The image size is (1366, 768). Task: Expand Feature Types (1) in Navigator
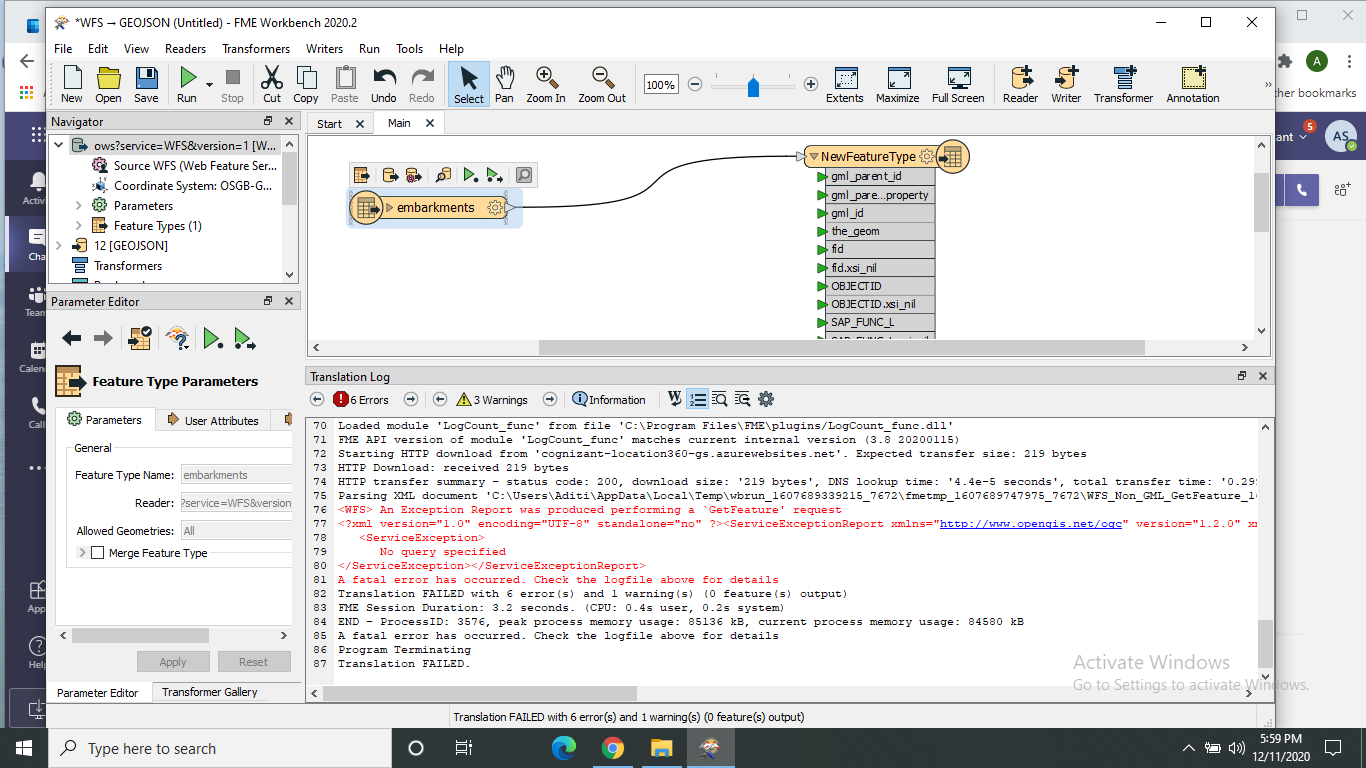[78, 225]
